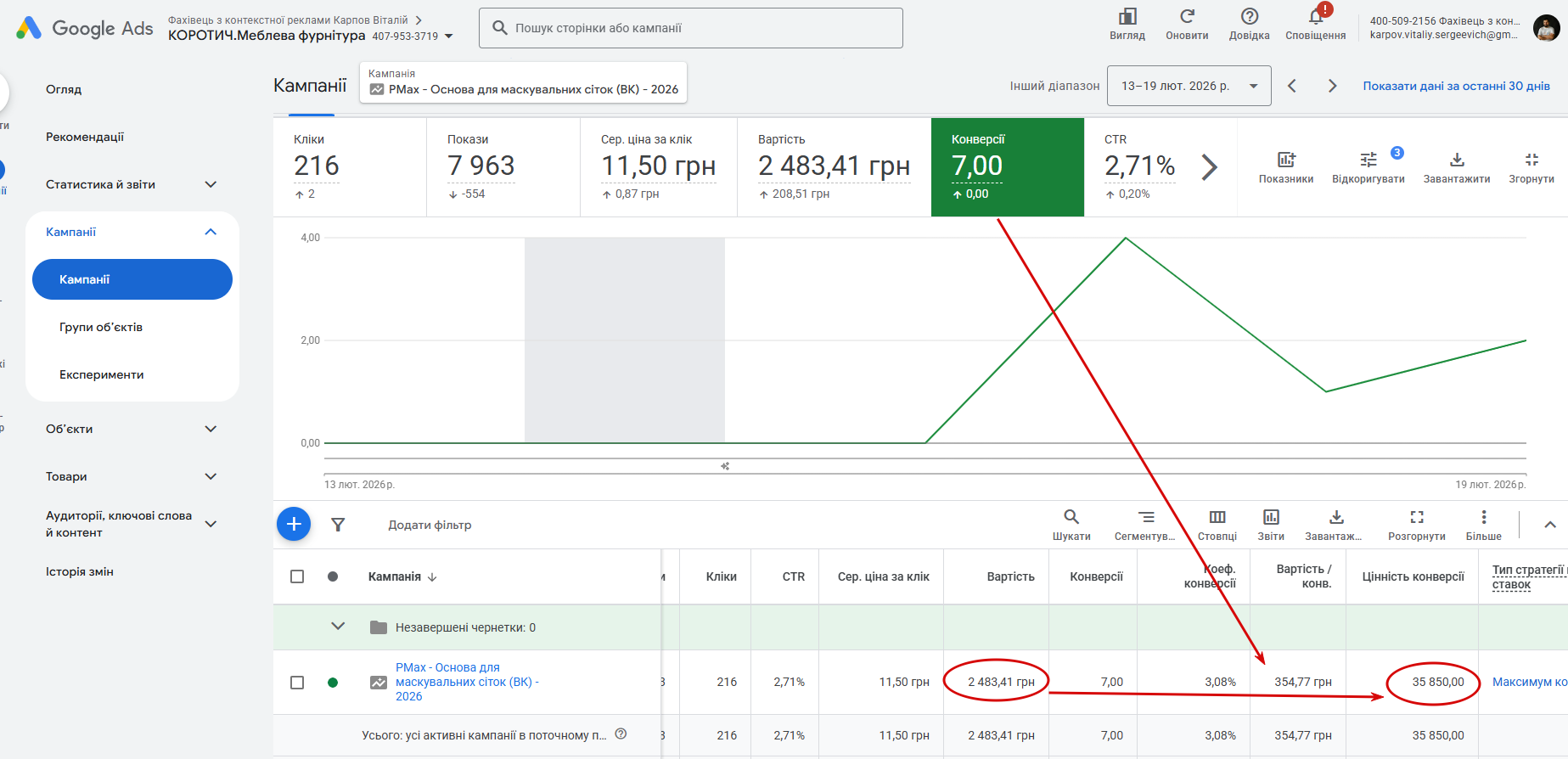Click the Шукати search icon in table toolbar
Viewport: 1568px width, 759px height.
coord(1071,517)
